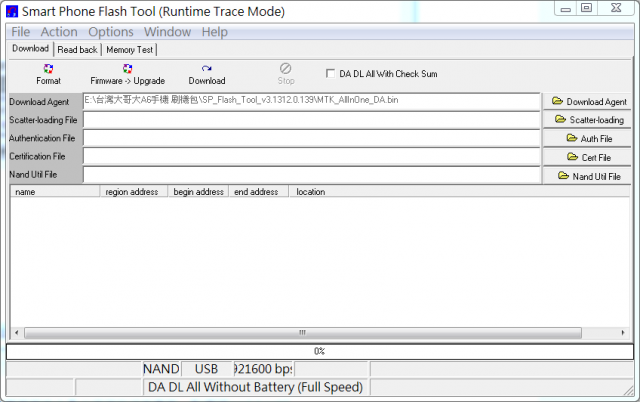Click the USB status bar cell
This screenshot has width=640, height=402.
(207, 369)
